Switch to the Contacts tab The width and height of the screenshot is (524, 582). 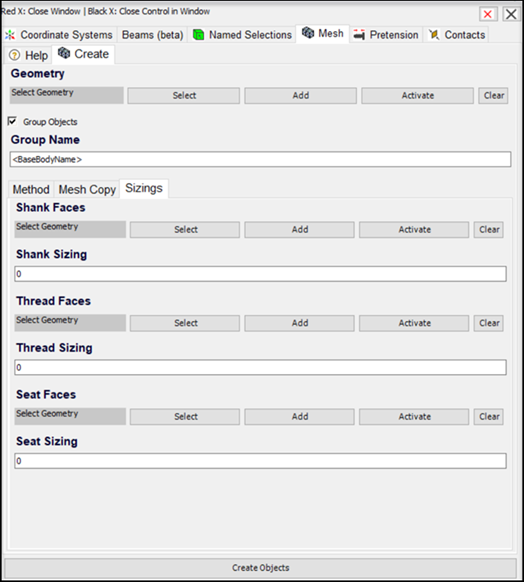pyautogui.click(x=457, y=35)
